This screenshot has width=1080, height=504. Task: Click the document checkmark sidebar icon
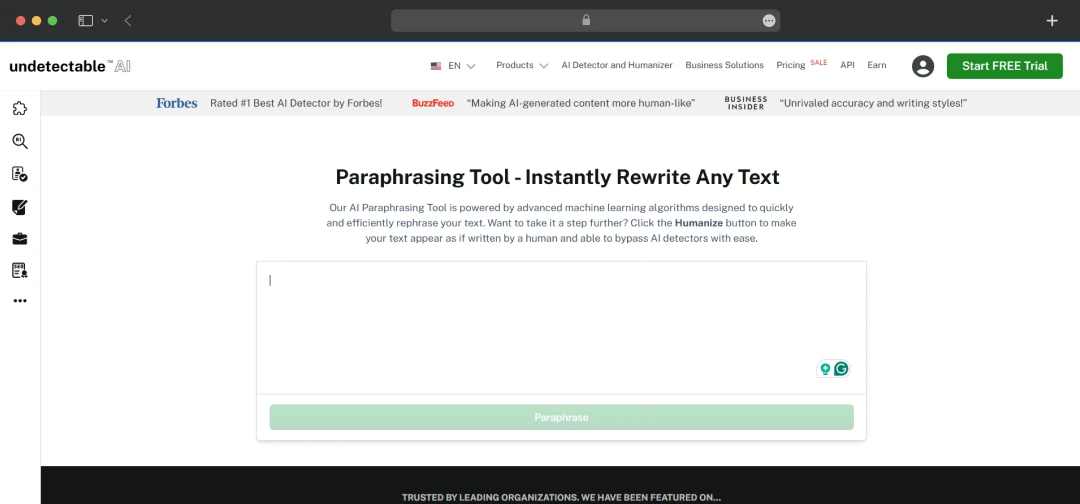(20, 174)
